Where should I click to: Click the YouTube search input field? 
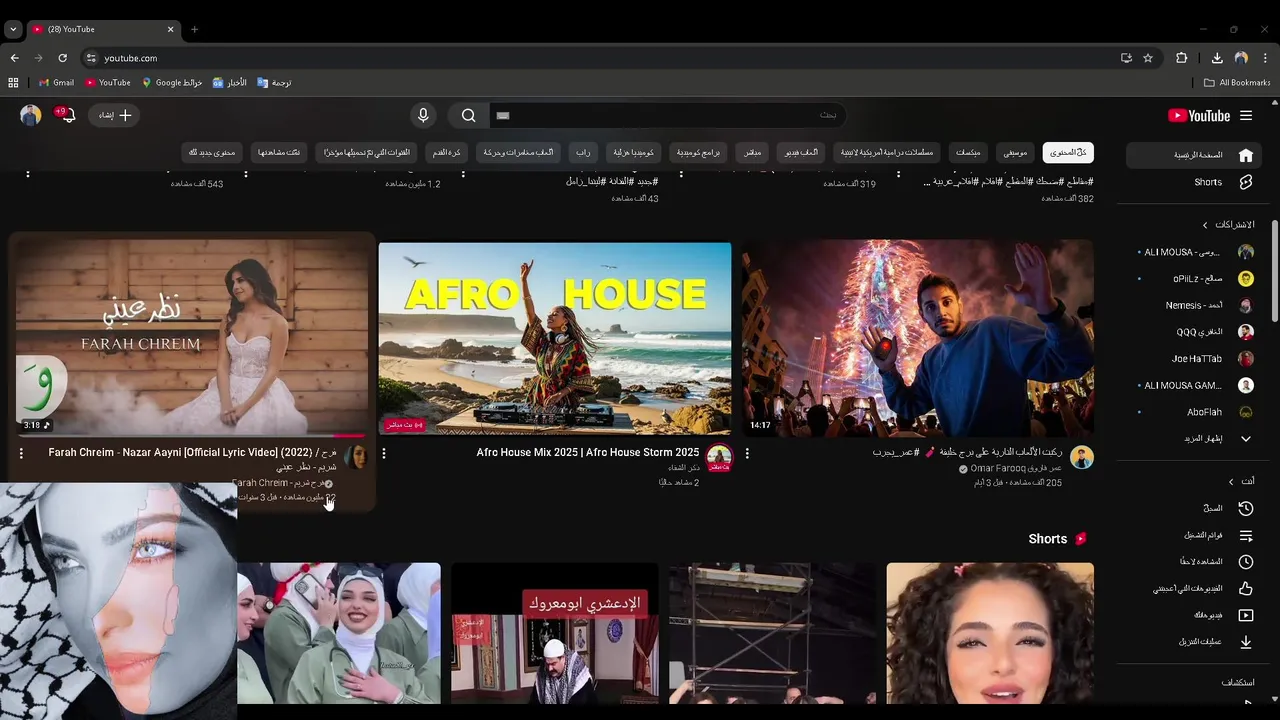667,115
